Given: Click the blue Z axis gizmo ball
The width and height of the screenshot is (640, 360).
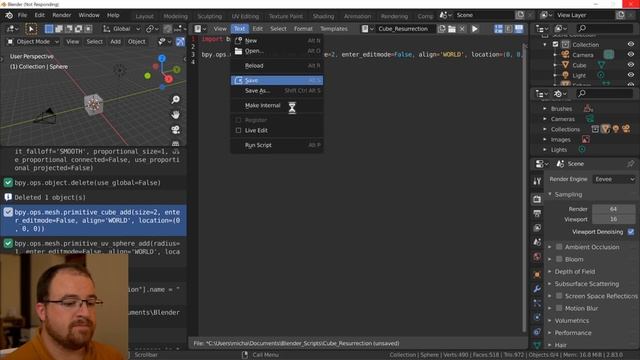Looking at the screenshot, I should tap(162, 59).
